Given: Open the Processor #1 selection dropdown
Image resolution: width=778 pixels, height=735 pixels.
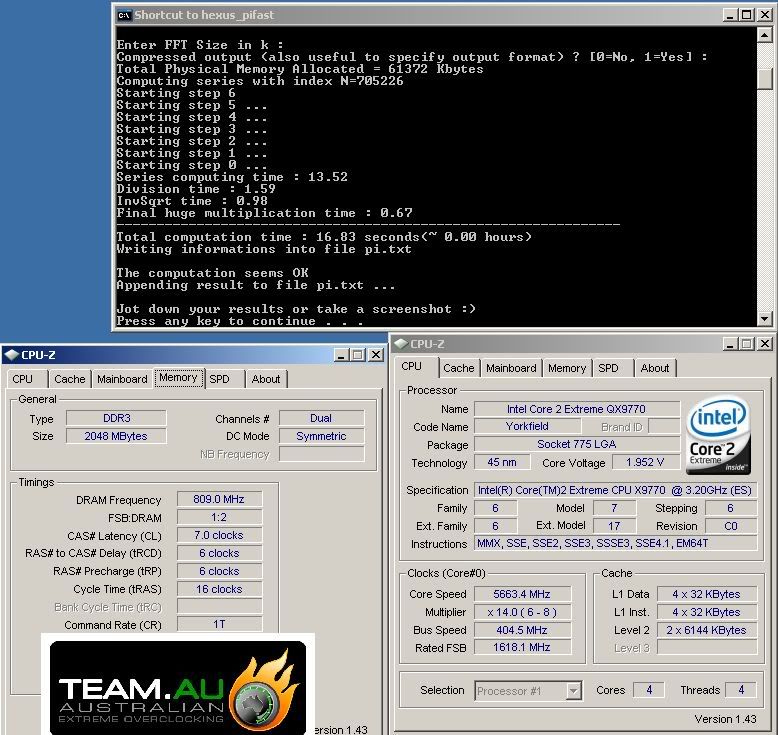Looking at the screenshot, I should 573,690.
